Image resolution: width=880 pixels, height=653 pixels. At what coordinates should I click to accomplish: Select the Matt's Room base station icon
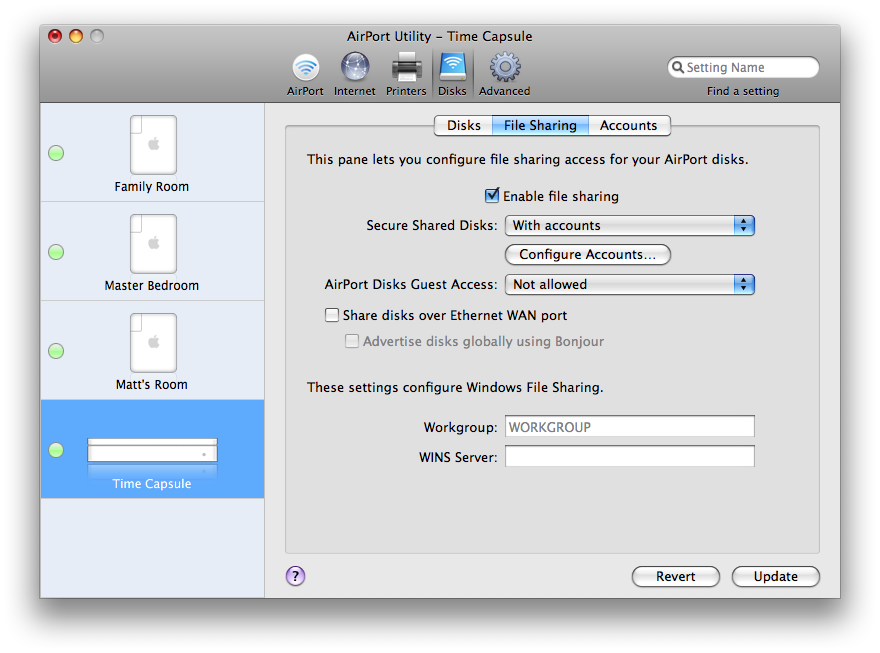153,343
